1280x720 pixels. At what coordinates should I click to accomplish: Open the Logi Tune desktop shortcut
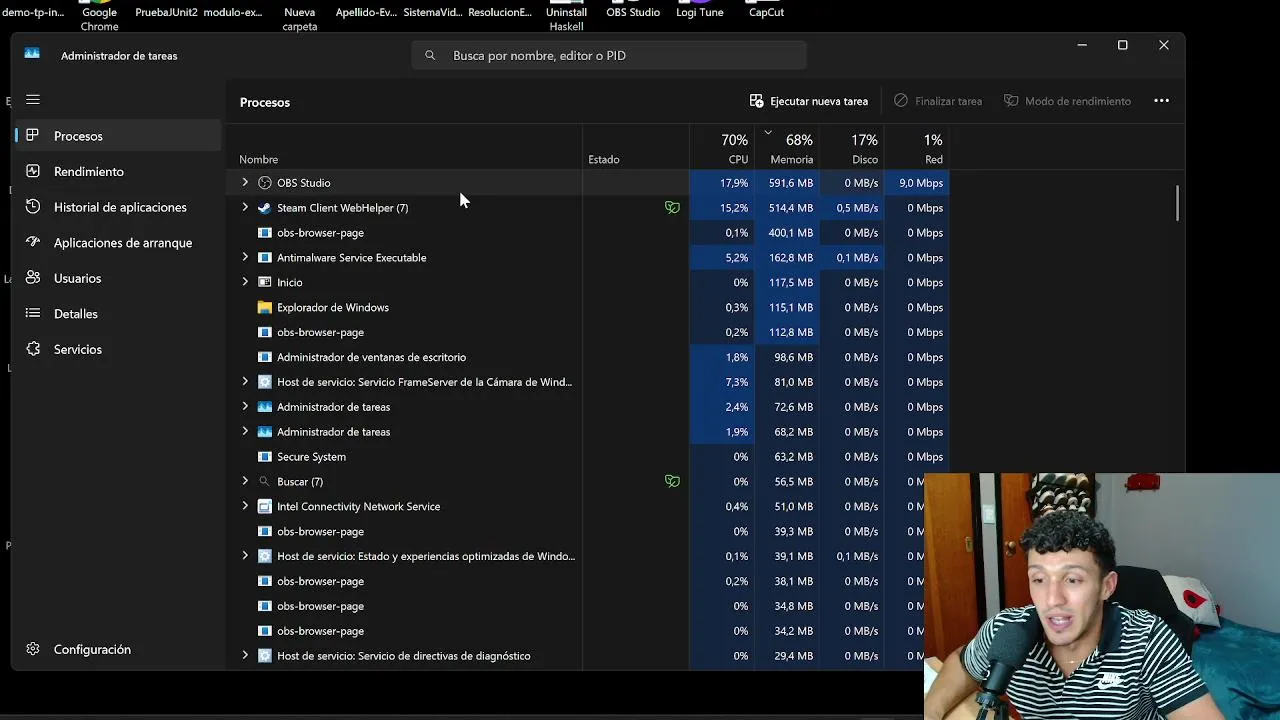[x=699, y=10]
